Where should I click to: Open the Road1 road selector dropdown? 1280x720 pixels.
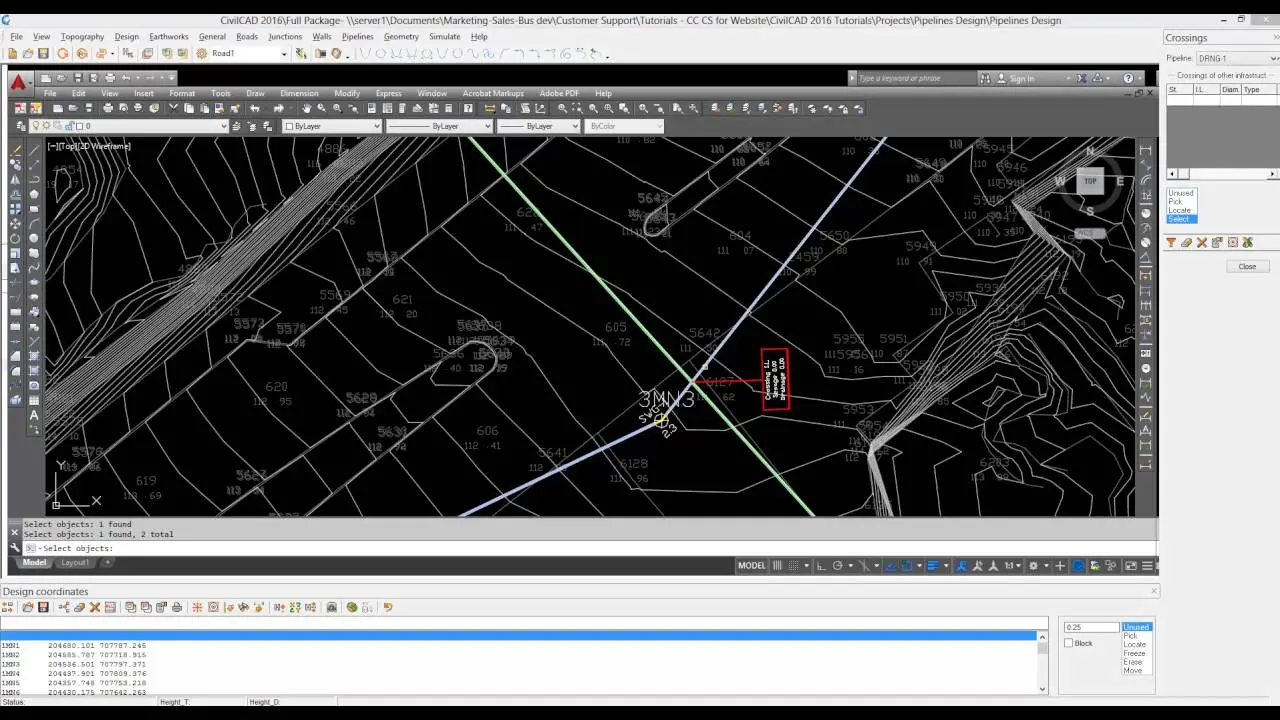284,53
